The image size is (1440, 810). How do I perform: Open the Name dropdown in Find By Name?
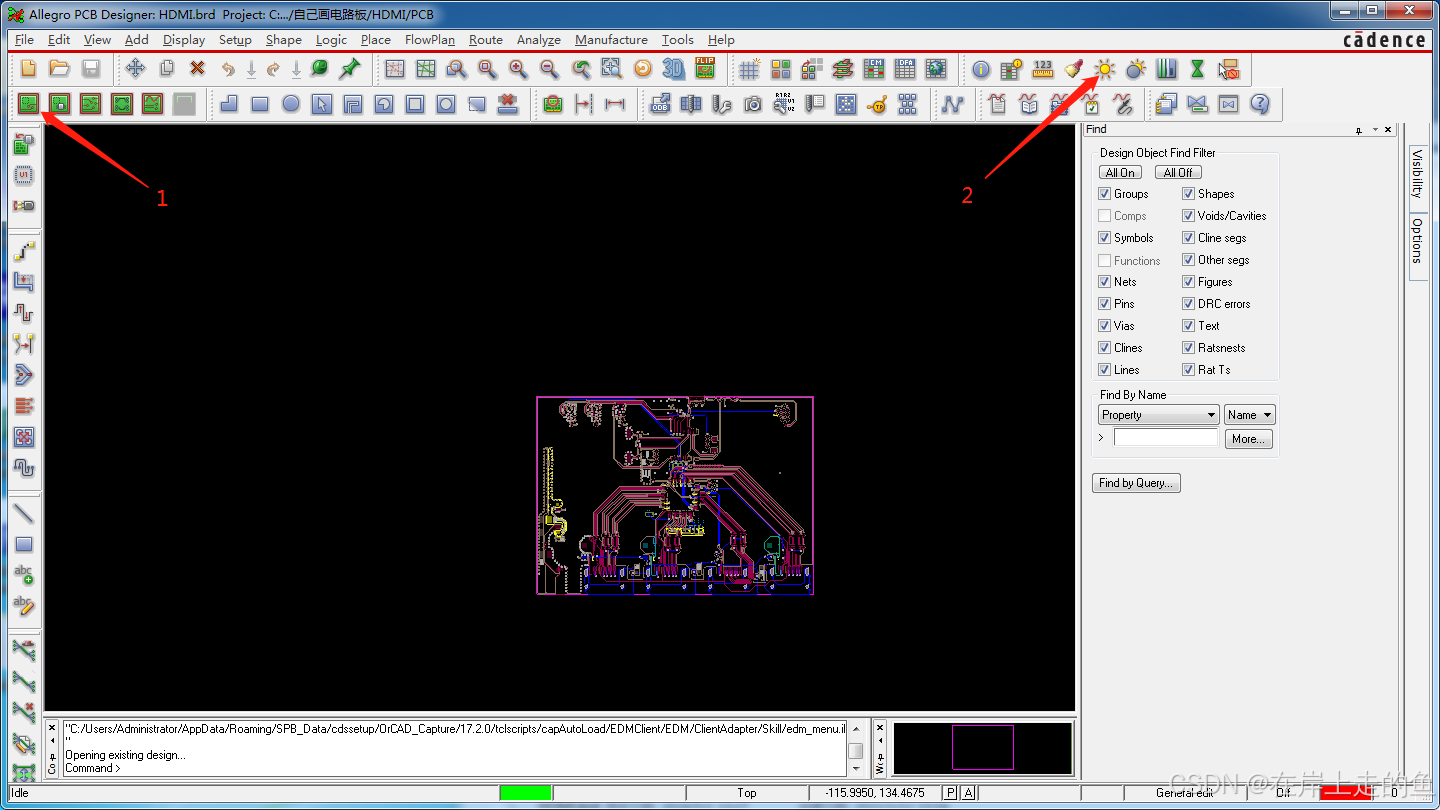(x=1250, y=415)
